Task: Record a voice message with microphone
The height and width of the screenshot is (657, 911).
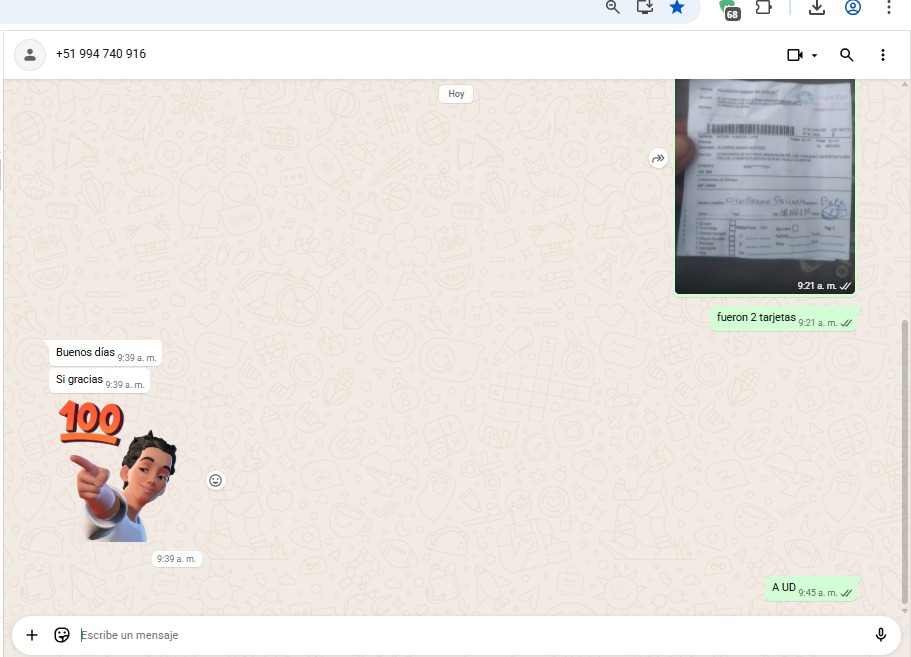Action: (881, 635)
